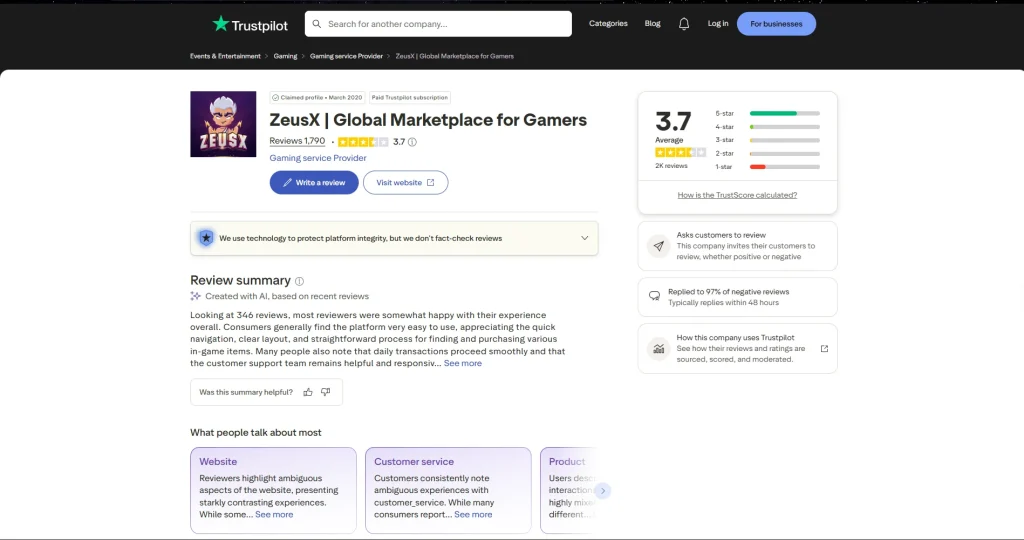Click the thumbs down icon

325,392
